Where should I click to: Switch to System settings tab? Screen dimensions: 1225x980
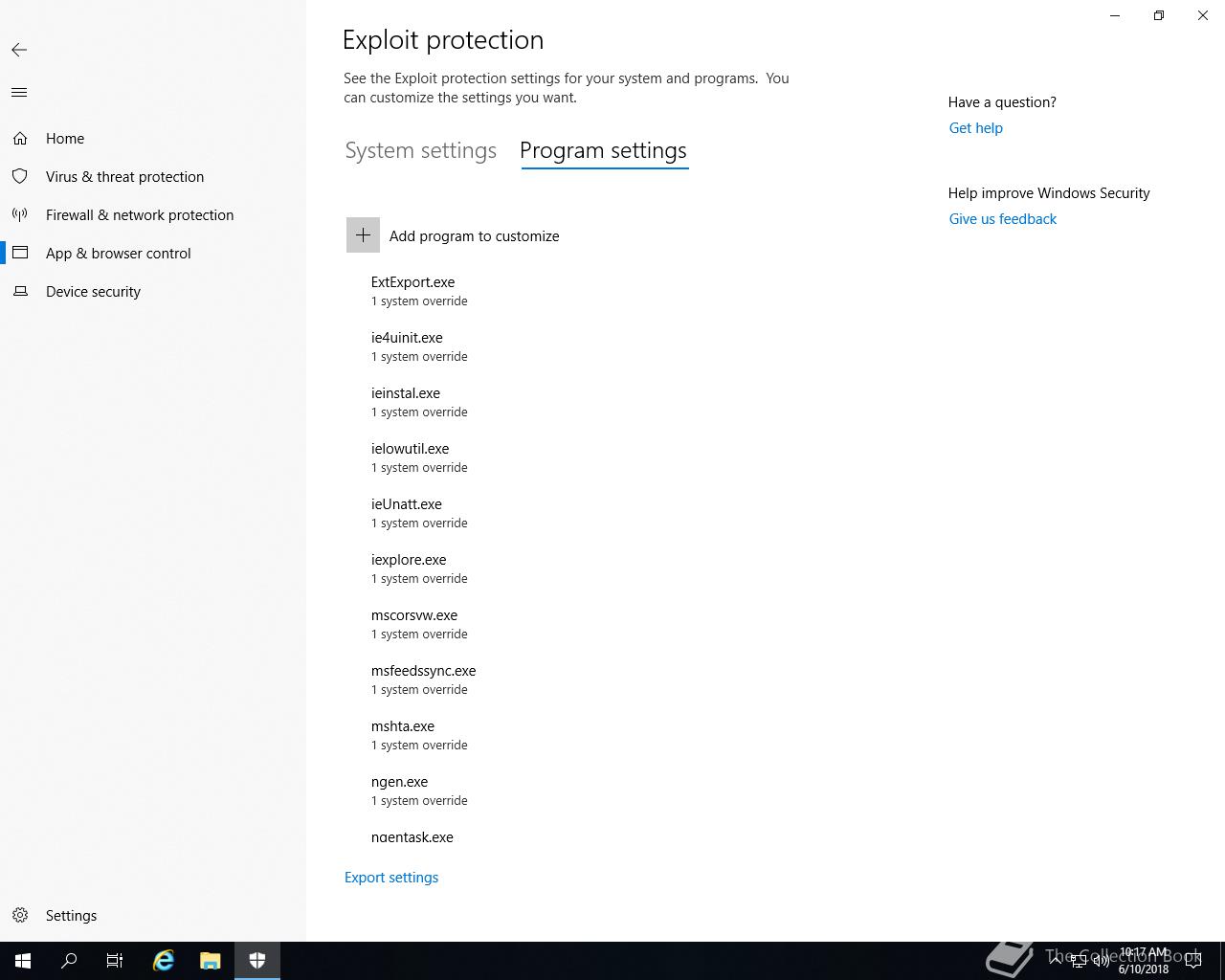421,151
